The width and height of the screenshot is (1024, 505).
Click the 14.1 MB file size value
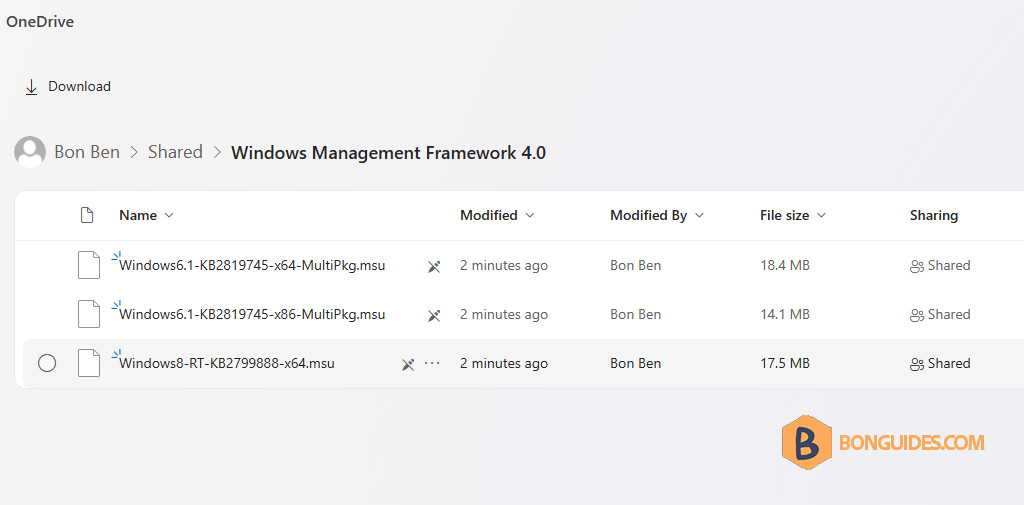coord(785,314)
